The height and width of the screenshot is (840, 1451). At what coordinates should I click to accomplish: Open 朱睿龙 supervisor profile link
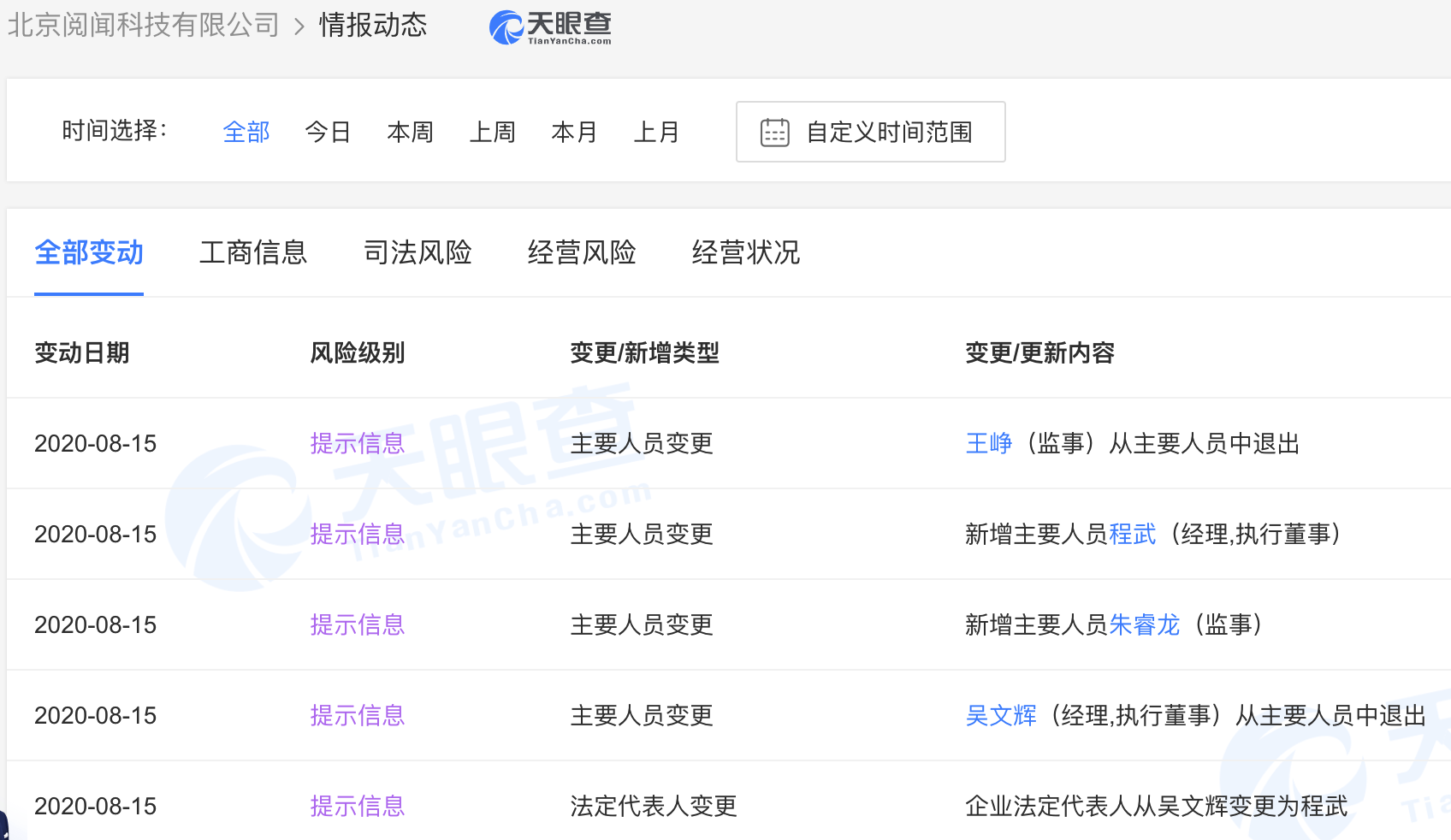tap(1144, 625)
